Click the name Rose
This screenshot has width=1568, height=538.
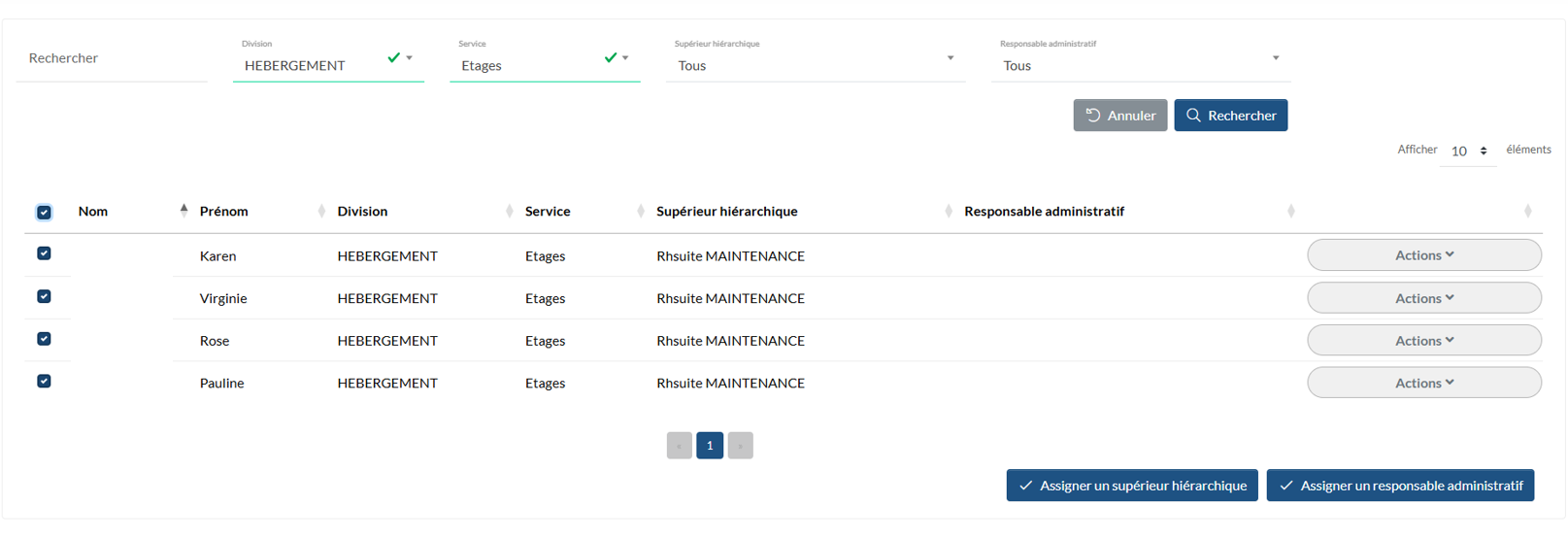pyautogui.click(x=215, y=341)
